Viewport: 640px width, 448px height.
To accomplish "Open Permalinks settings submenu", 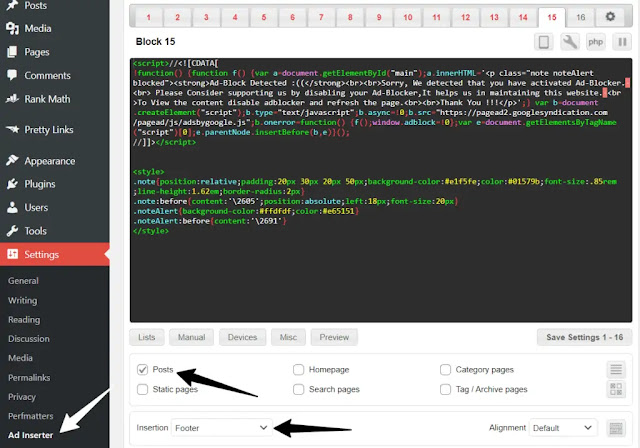I will pyautogui.click(x=29, y=377).
